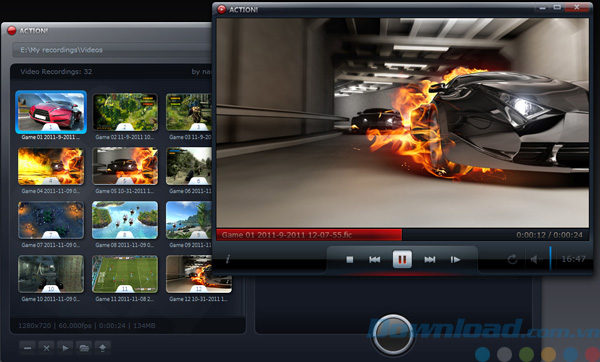Jump to the previous recording
This screenshot has width=600, height=362.
coord(375,259)
